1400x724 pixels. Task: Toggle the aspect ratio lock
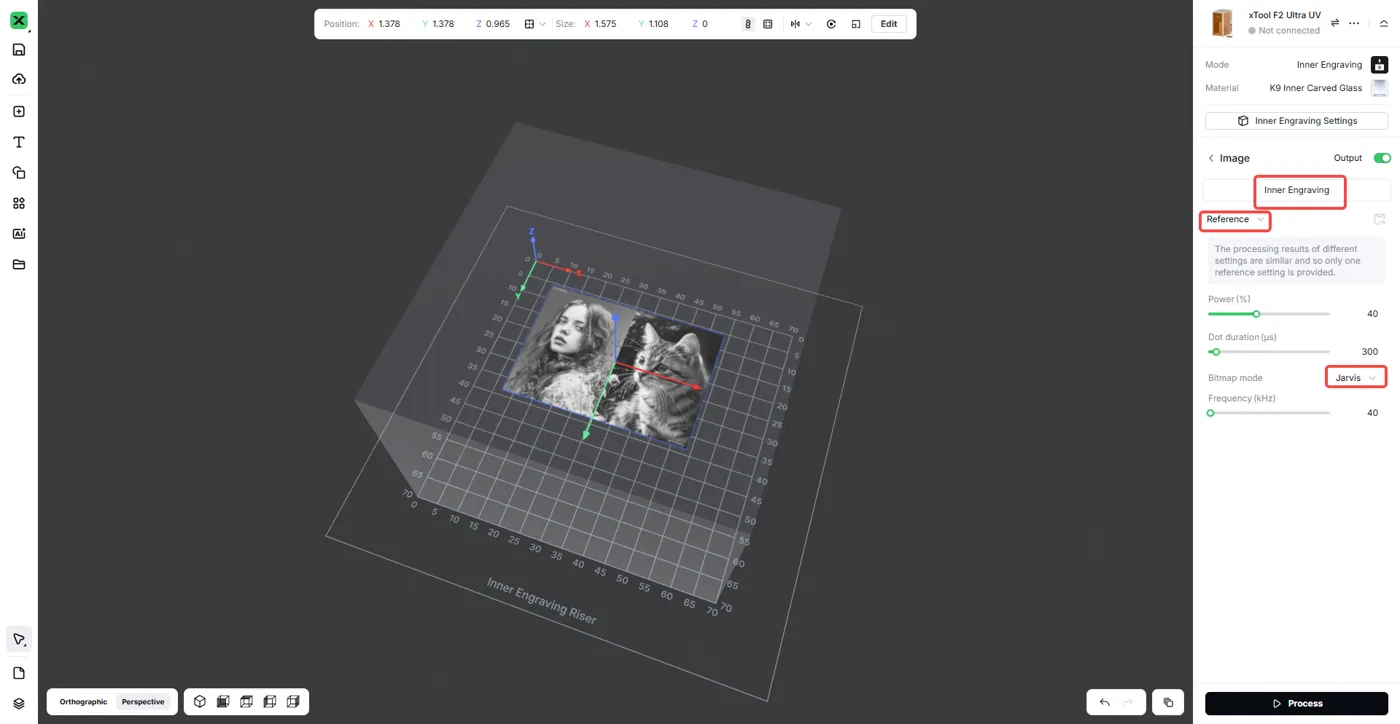(x=747, y=24)
